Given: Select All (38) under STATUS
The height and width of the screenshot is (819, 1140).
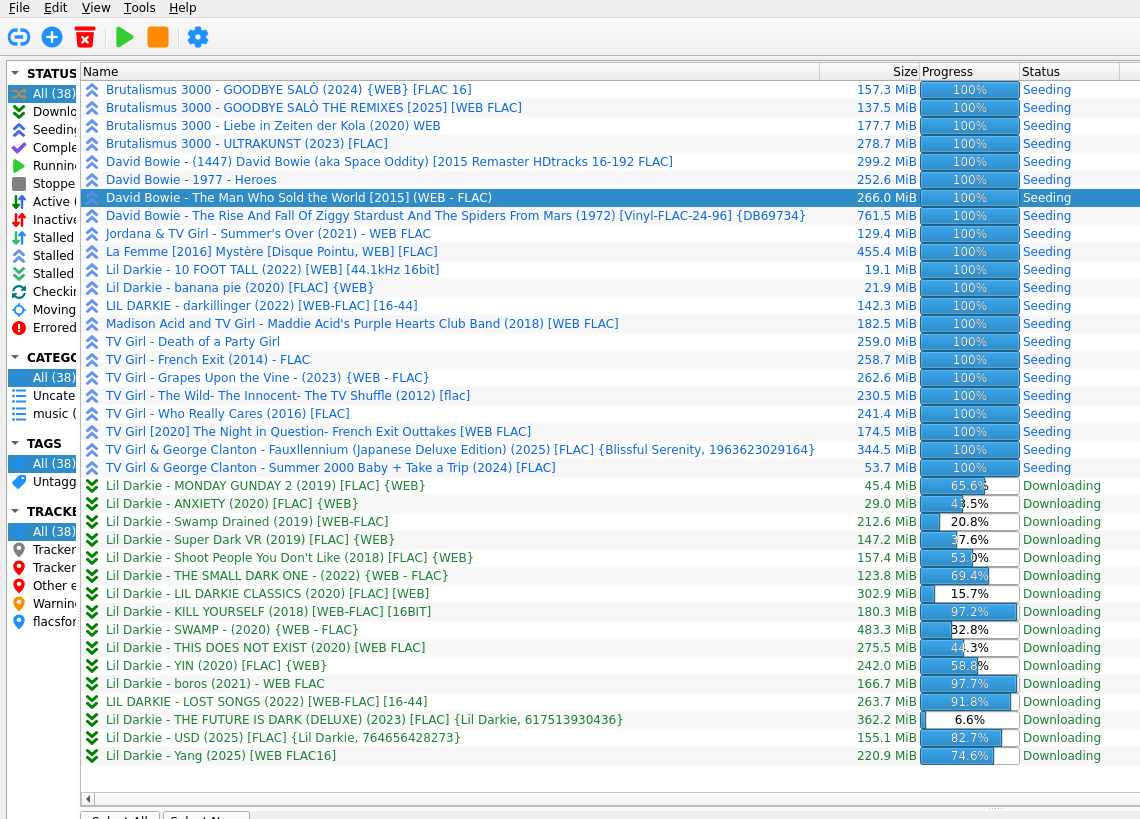Looking at the screenshot, I should click(43, 94).
